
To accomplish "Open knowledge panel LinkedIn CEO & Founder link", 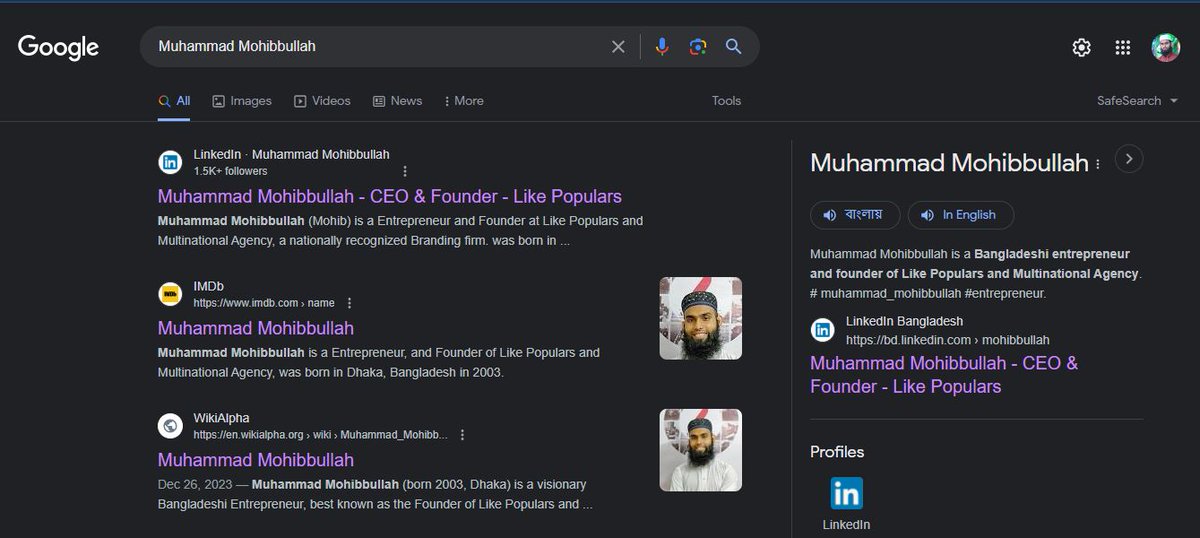I will coord(944,375).
